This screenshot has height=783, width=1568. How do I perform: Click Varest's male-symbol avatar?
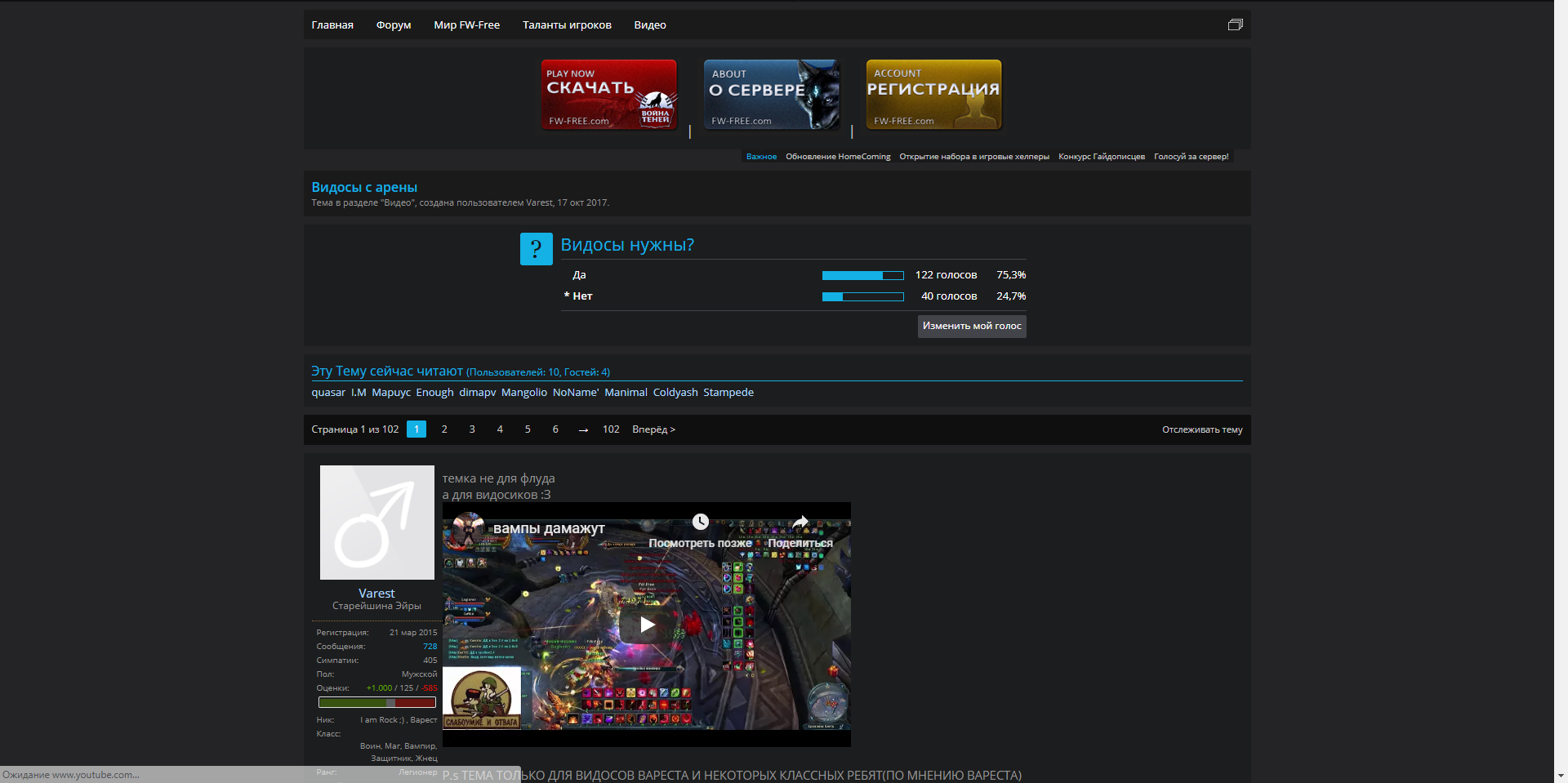376,523
